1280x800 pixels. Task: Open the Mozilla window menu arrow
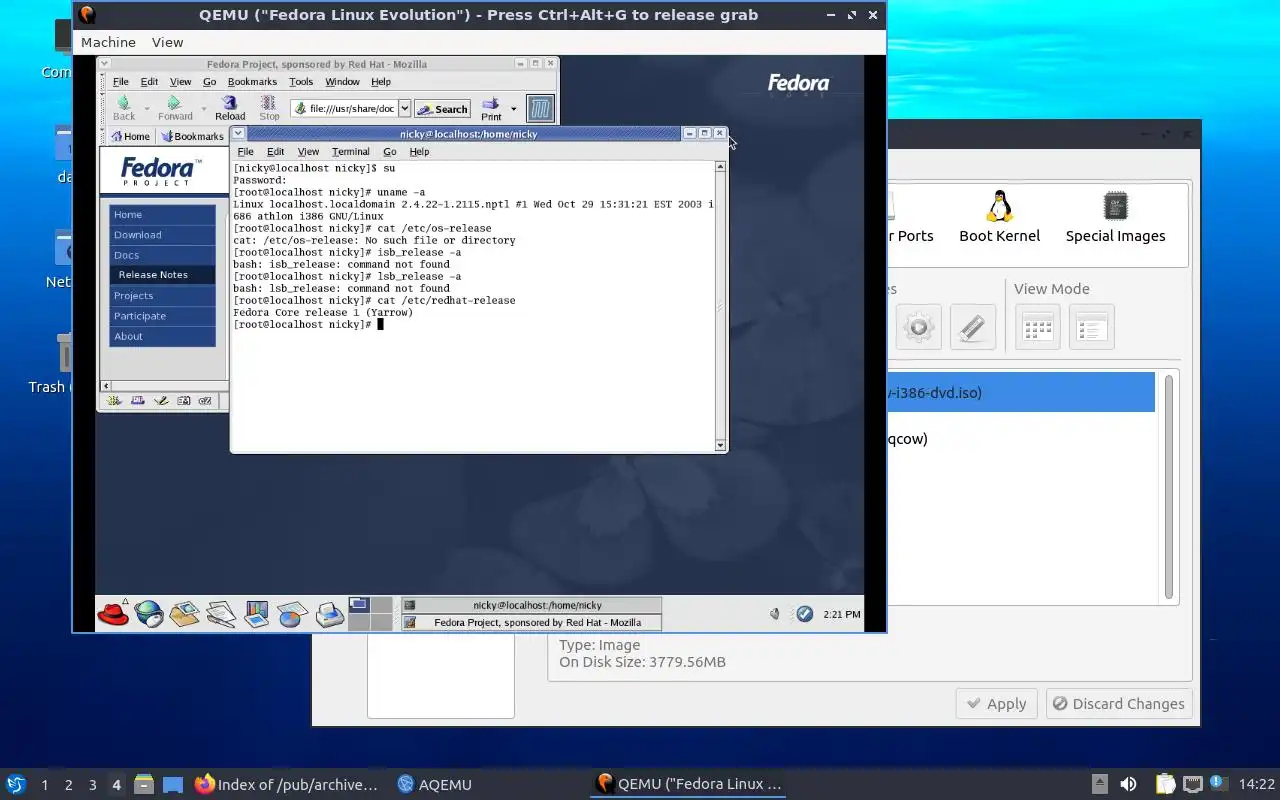pyautogui.click(x=104, y=63)
